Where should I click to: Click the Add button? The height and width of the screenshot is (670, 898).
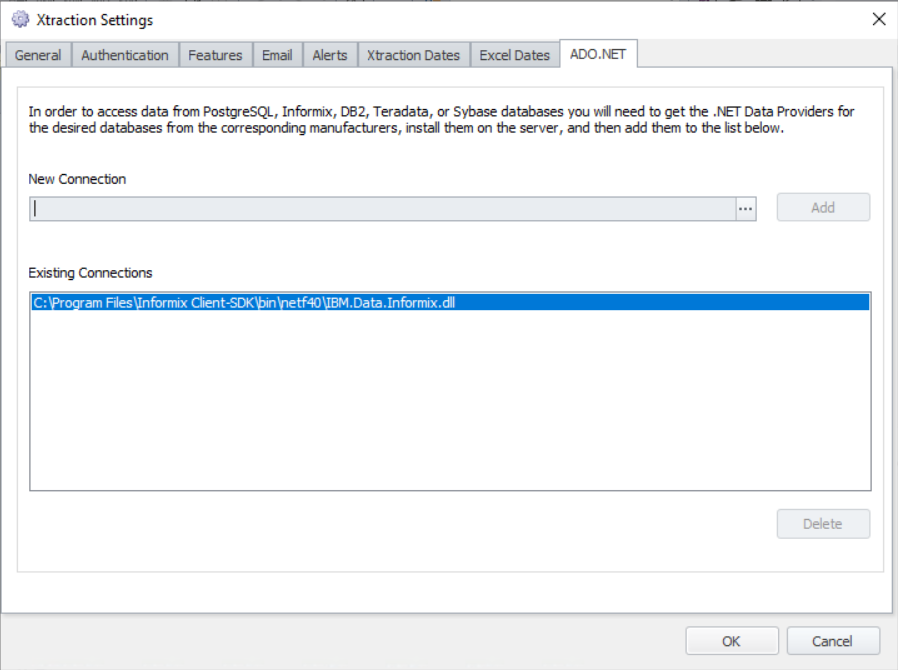pos(822,207)
